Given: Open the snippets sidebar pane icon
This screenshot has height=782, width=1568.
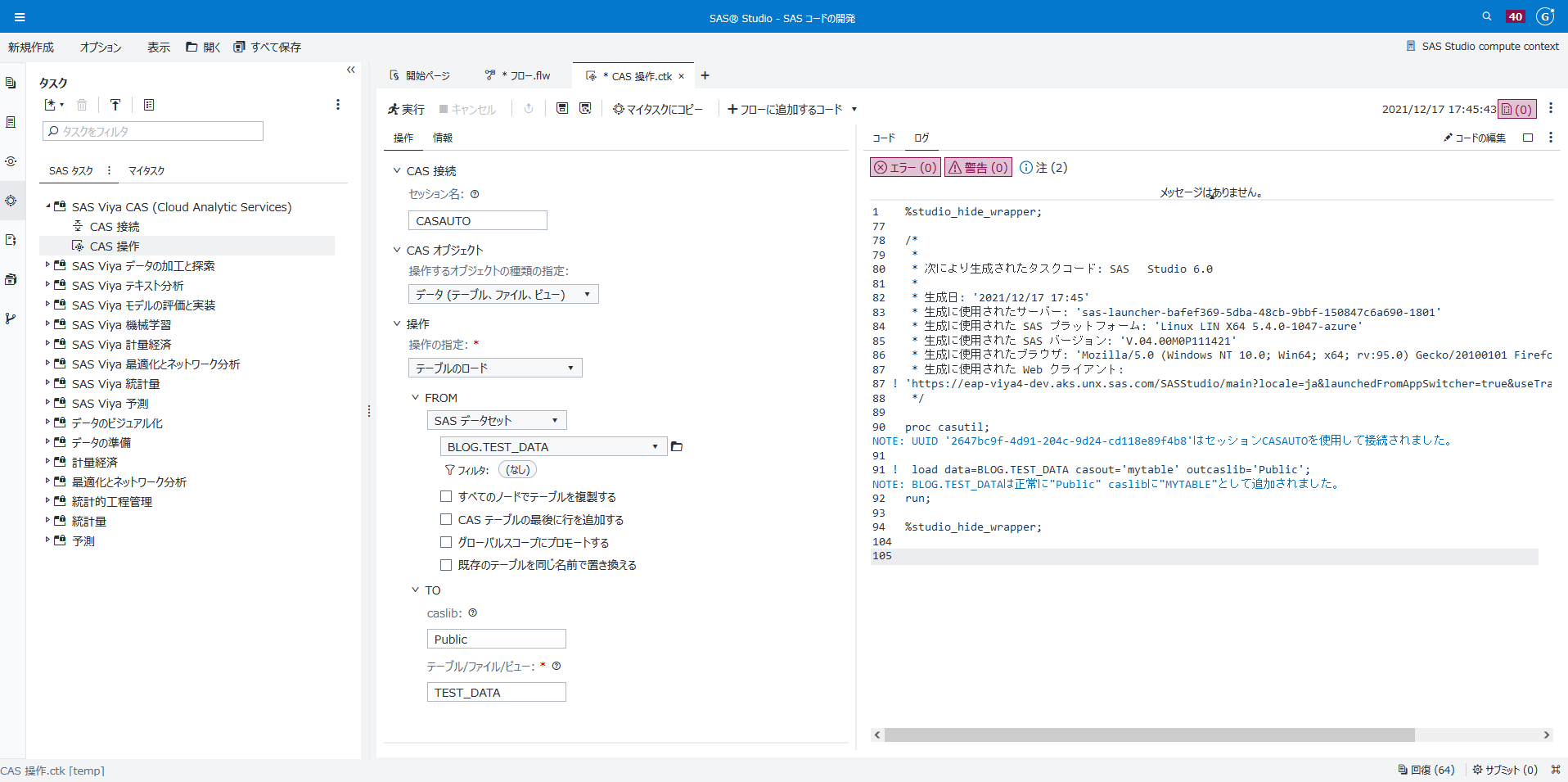Looking at the screenshot, I should (11, 240).
